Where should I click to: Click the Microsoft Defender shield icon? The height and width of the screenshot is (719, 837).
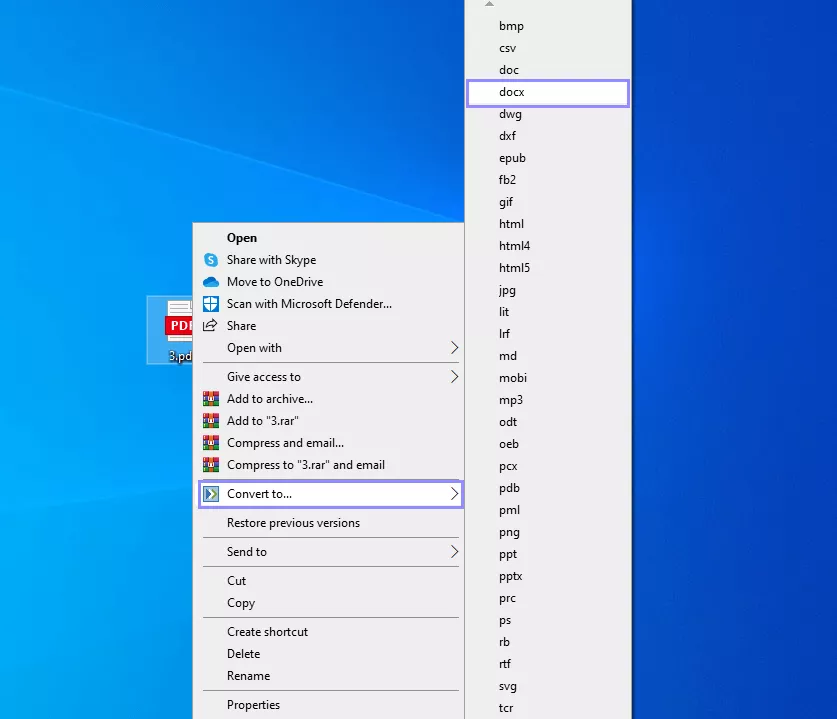pyautogui.click(x=210, y=304)
